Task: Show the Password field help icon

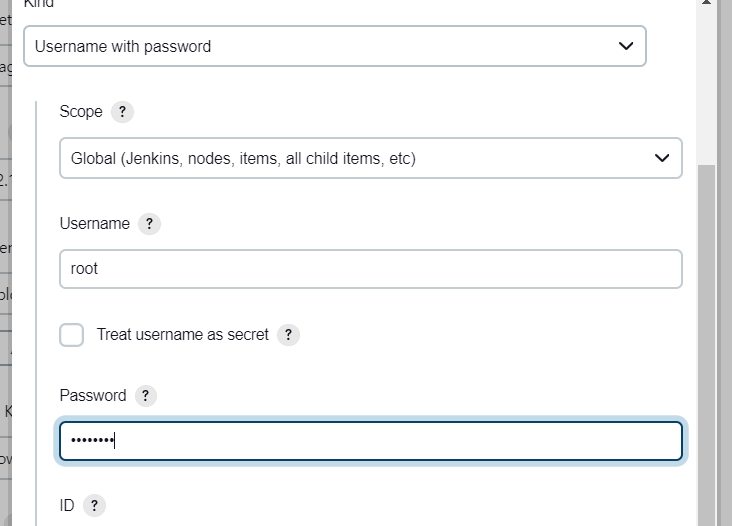Action: point(146,396)
